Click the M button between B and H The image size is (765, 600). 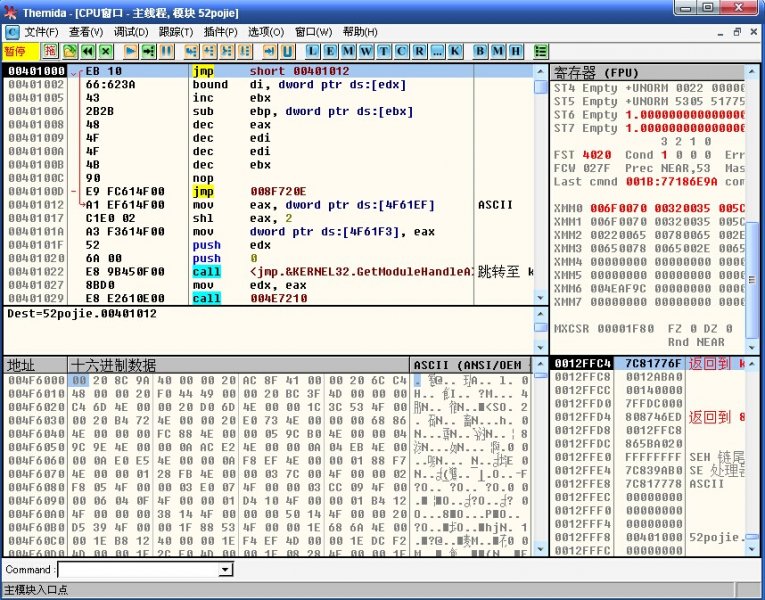pyautogui.click(x=498, y=51)
